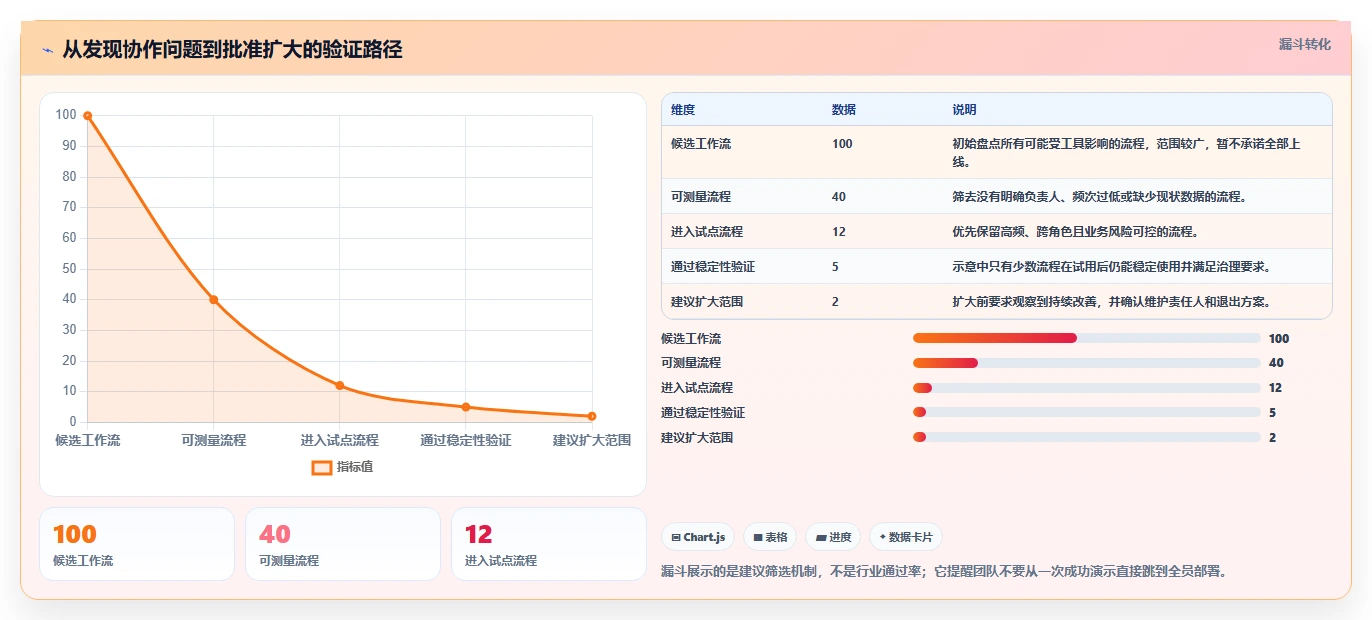Click the value 2 beside the progress bar
The width and height of the screenshot is (1372, 620).
(1272, 438)
